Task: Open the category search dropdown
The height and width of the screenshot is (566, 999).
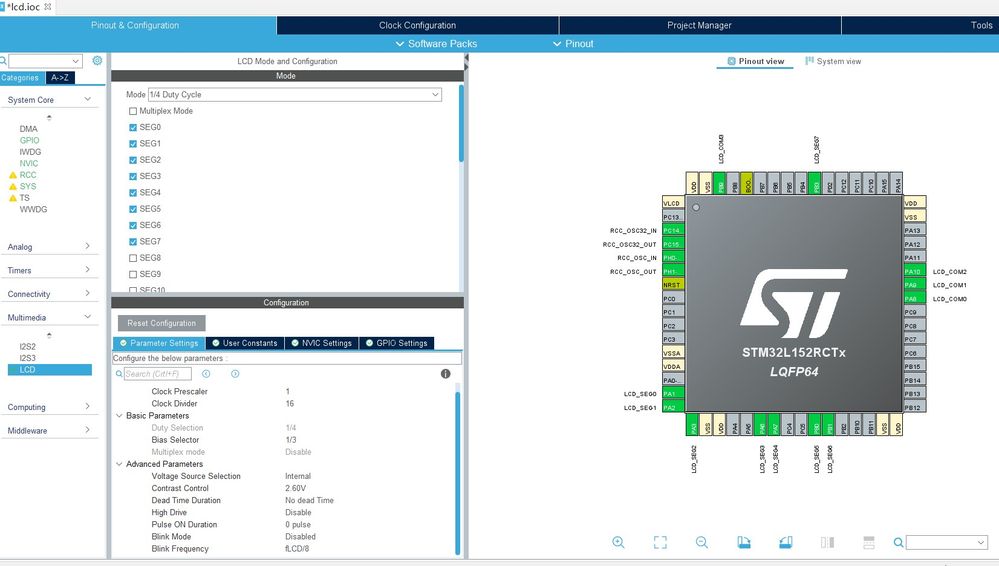Action: (76, 61)
